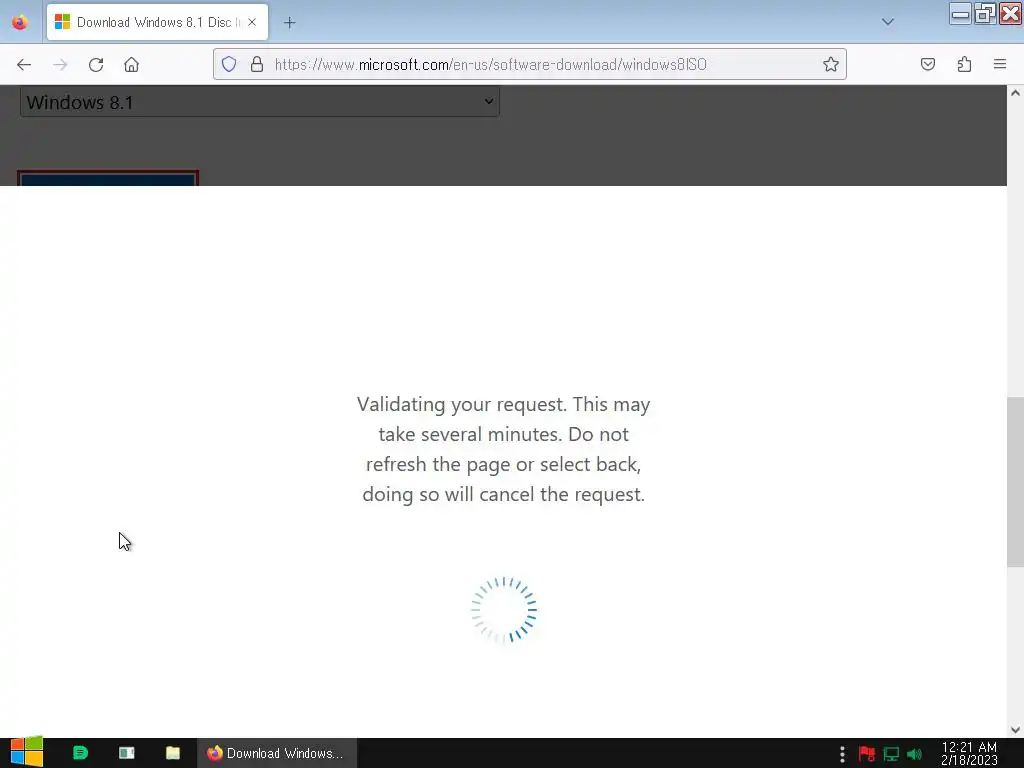Open the Windows Start menu

[26, 752]
